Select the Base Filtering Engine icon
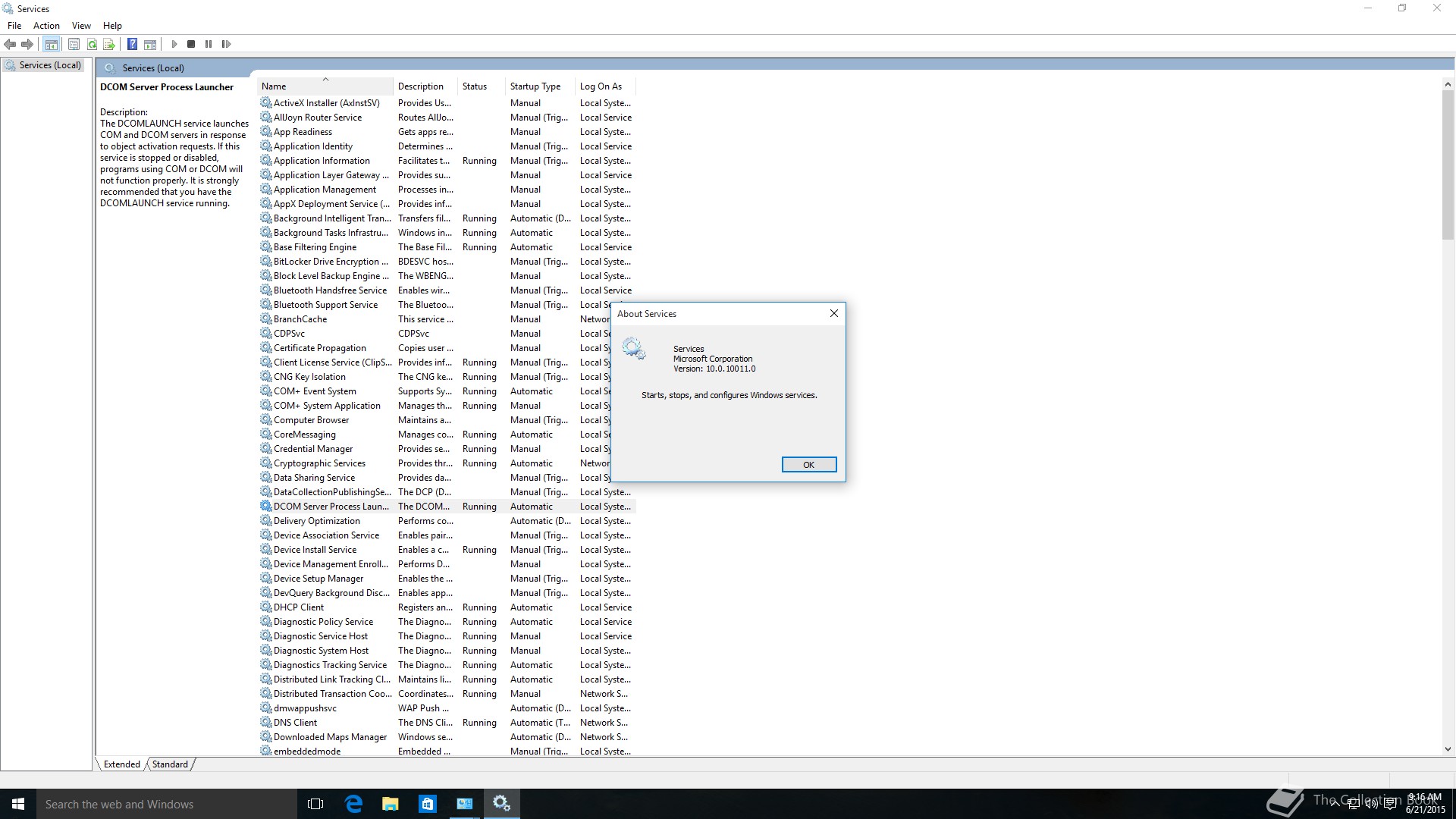 (265, 246)
